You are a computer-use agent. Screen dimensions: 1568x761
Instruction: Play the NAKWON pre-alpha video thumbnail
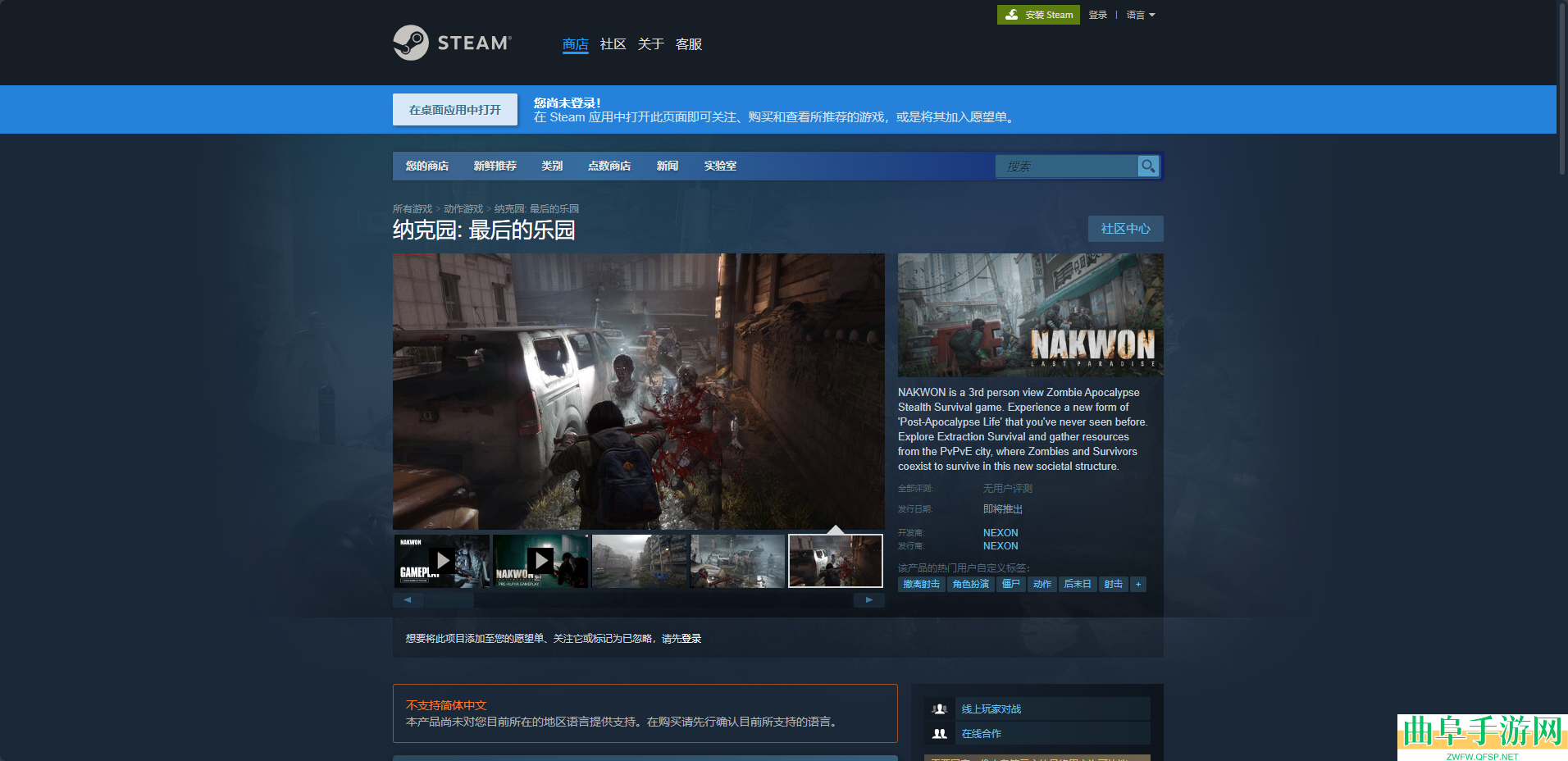[x=540, y=561]
